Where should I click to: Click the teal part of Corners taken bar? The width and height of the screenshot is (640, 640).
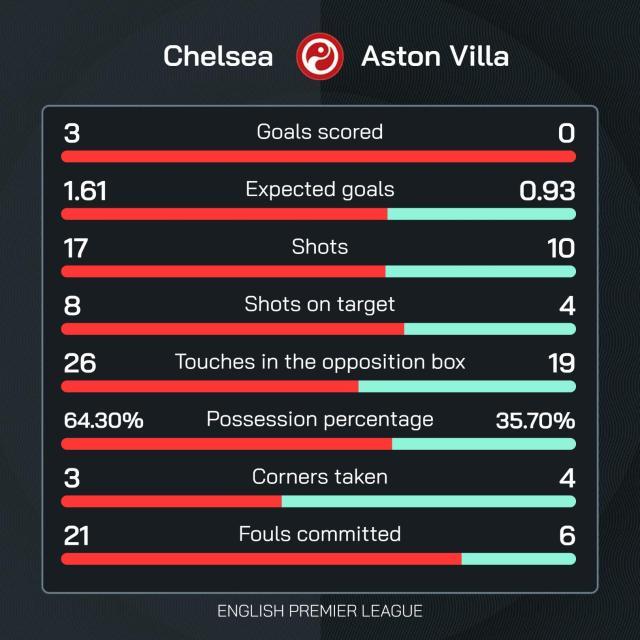point(428,502)
